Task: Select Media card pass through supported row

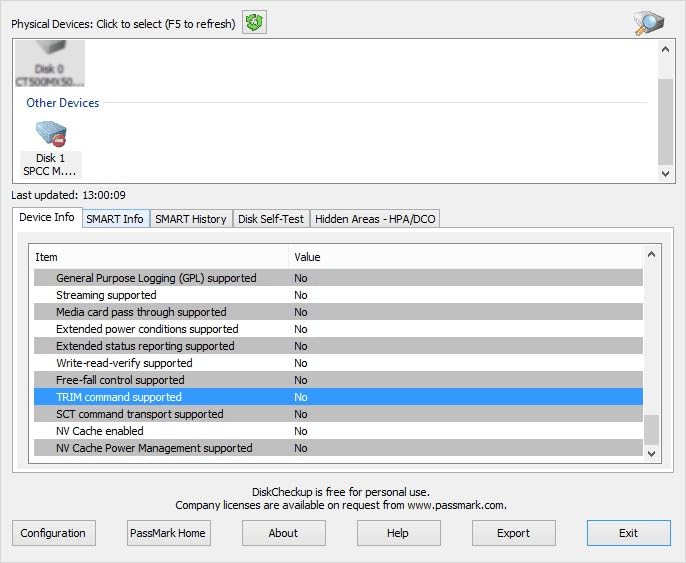Action: pyautogui.click(x=338, y=312)
